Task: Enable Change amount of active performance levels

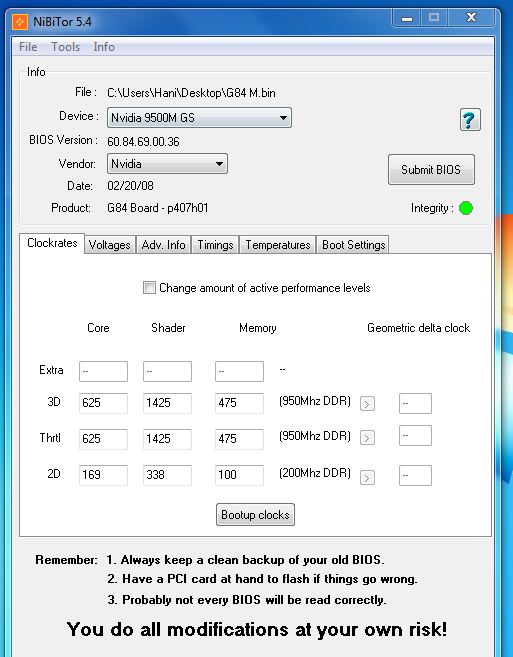Action: pos(149,288)
